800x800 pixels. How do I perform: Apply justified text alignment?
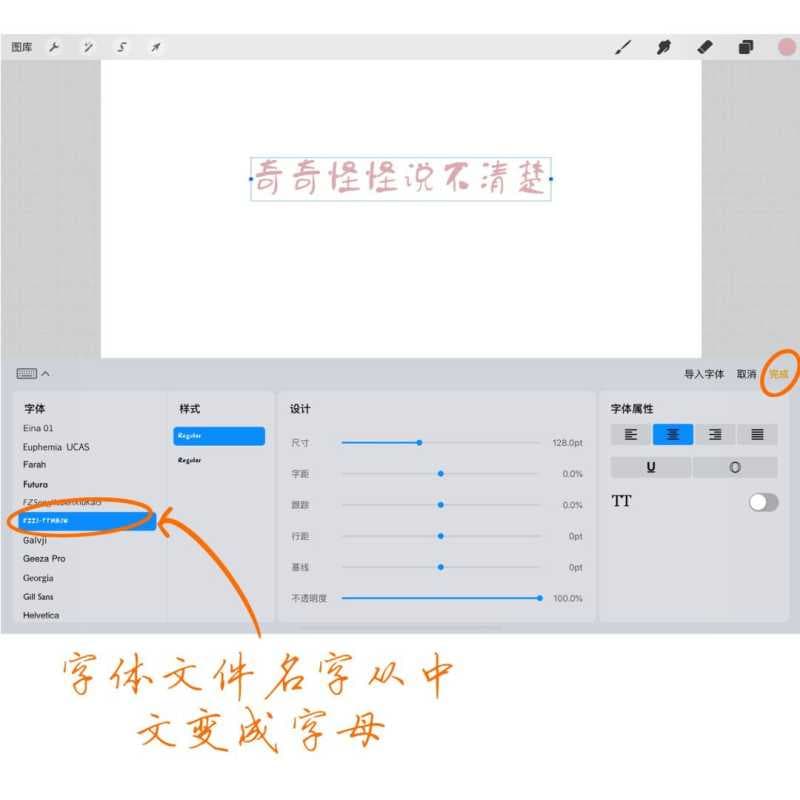[756, 434]
